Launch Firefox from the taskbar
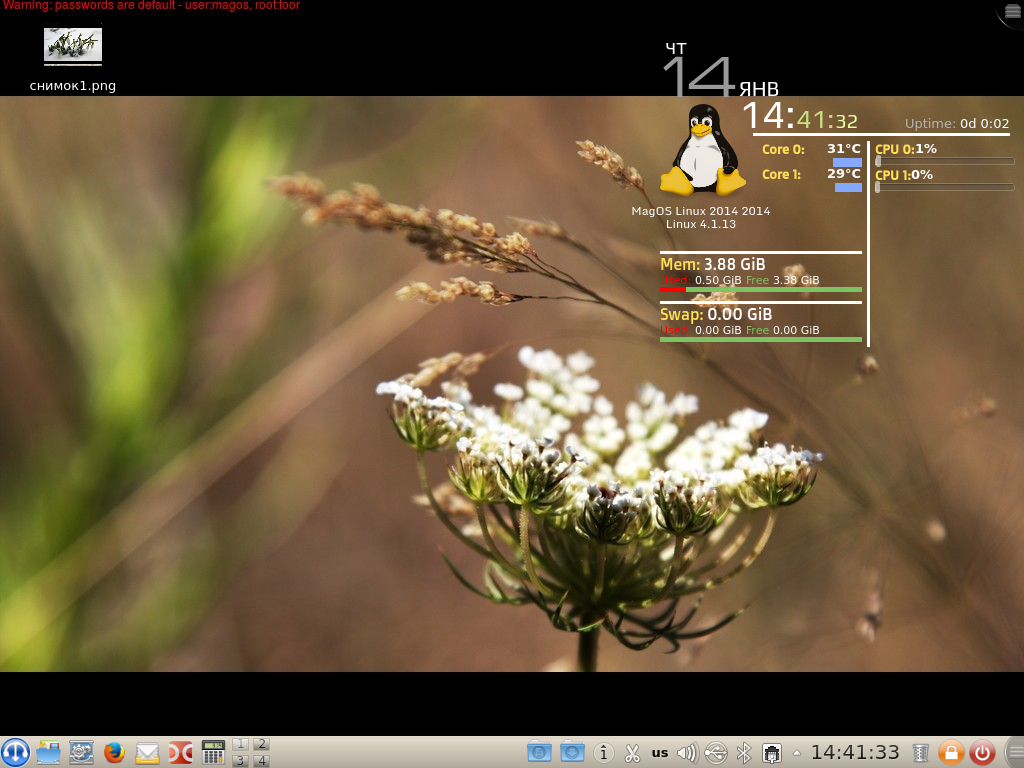1024x768 pixels. [x=114, y=752]
